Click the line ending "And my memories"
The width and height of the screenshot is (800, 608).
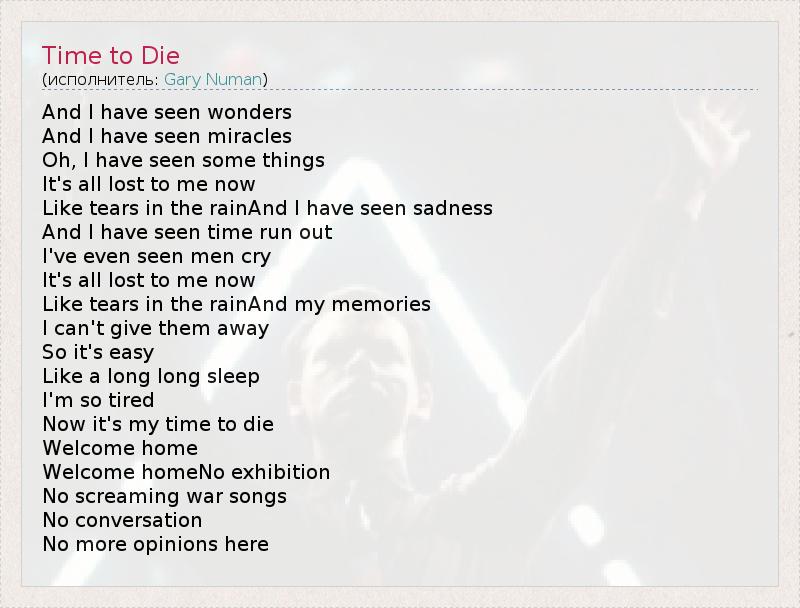pos(236,304)
